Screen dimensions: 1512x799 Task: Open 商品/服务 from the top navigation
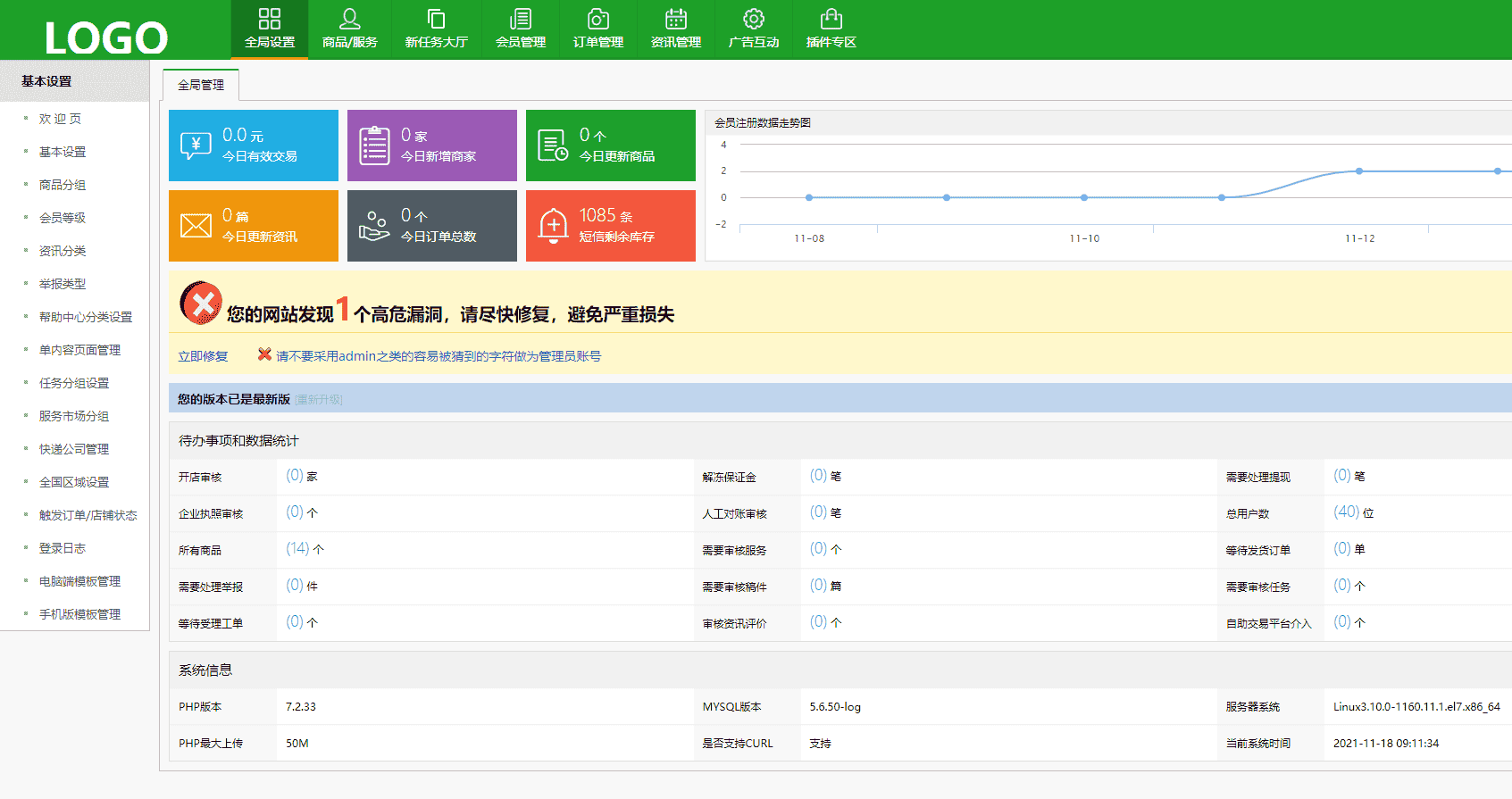click(x=349, y=29)
